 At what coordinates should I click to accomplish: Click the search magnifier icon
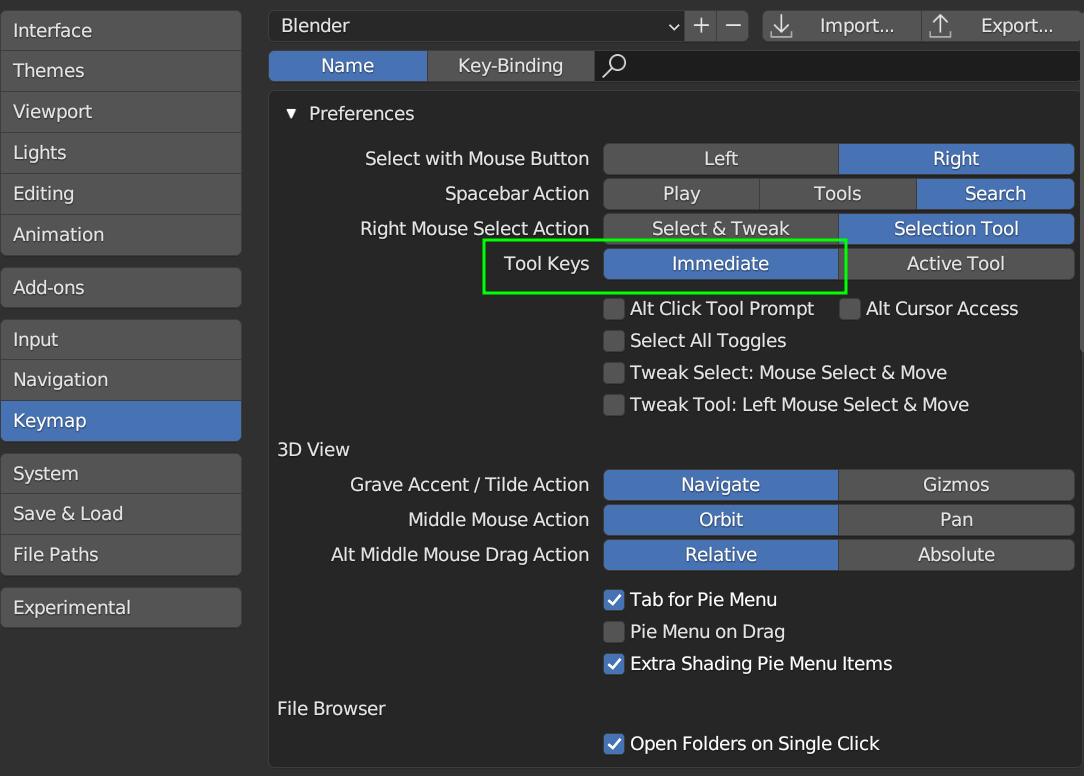pos(613,65)
